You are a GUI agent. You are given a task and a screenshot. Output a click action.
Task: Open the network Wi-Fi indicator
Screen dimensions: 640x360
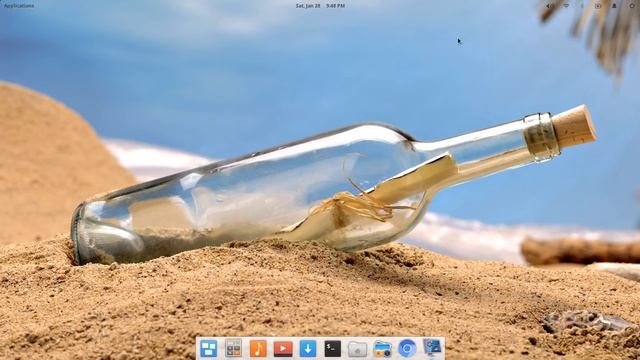tap(566, 6)
